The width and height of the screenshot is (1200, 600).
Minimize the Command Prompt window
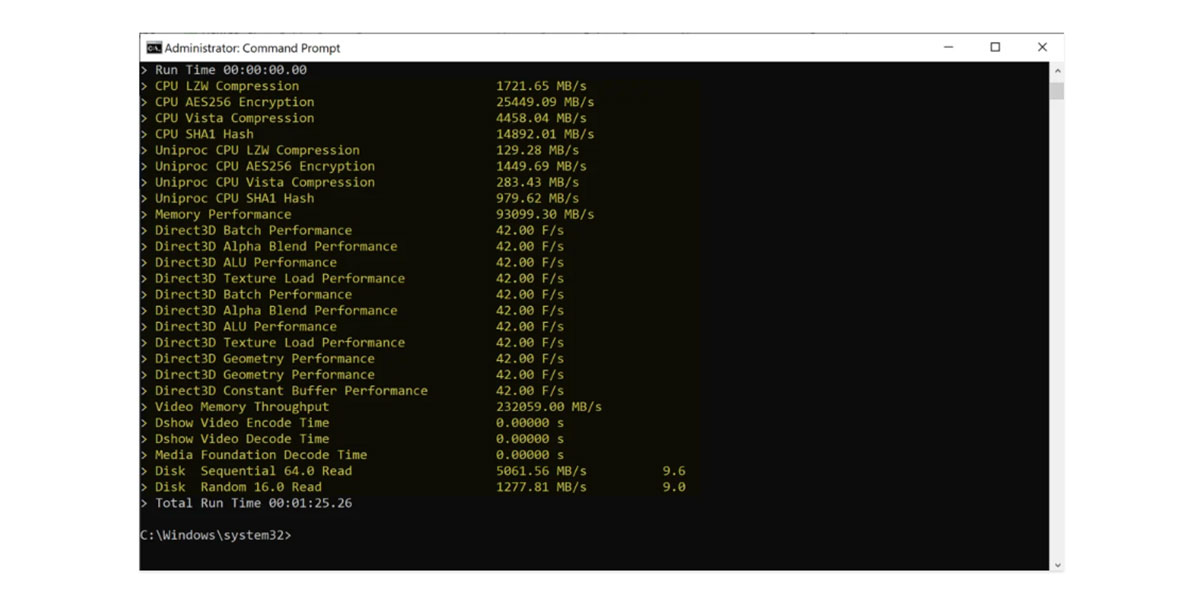[949, 47]
